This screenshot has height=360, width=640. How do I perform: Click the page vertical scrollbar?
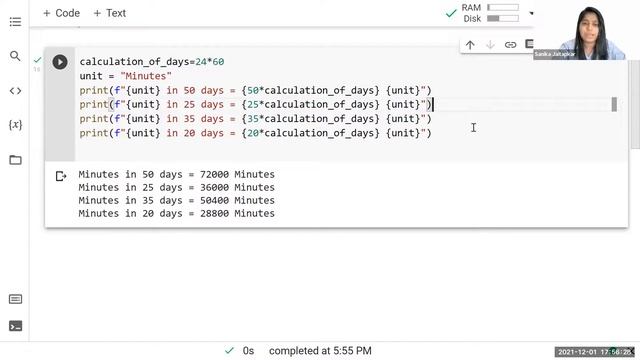635,104
